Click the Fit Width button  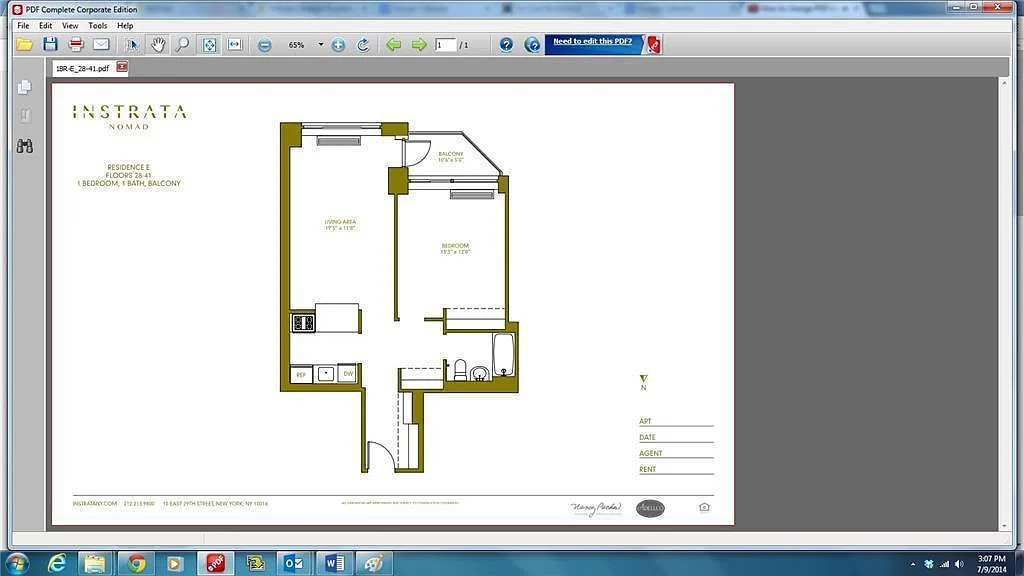tap(235, 45)
